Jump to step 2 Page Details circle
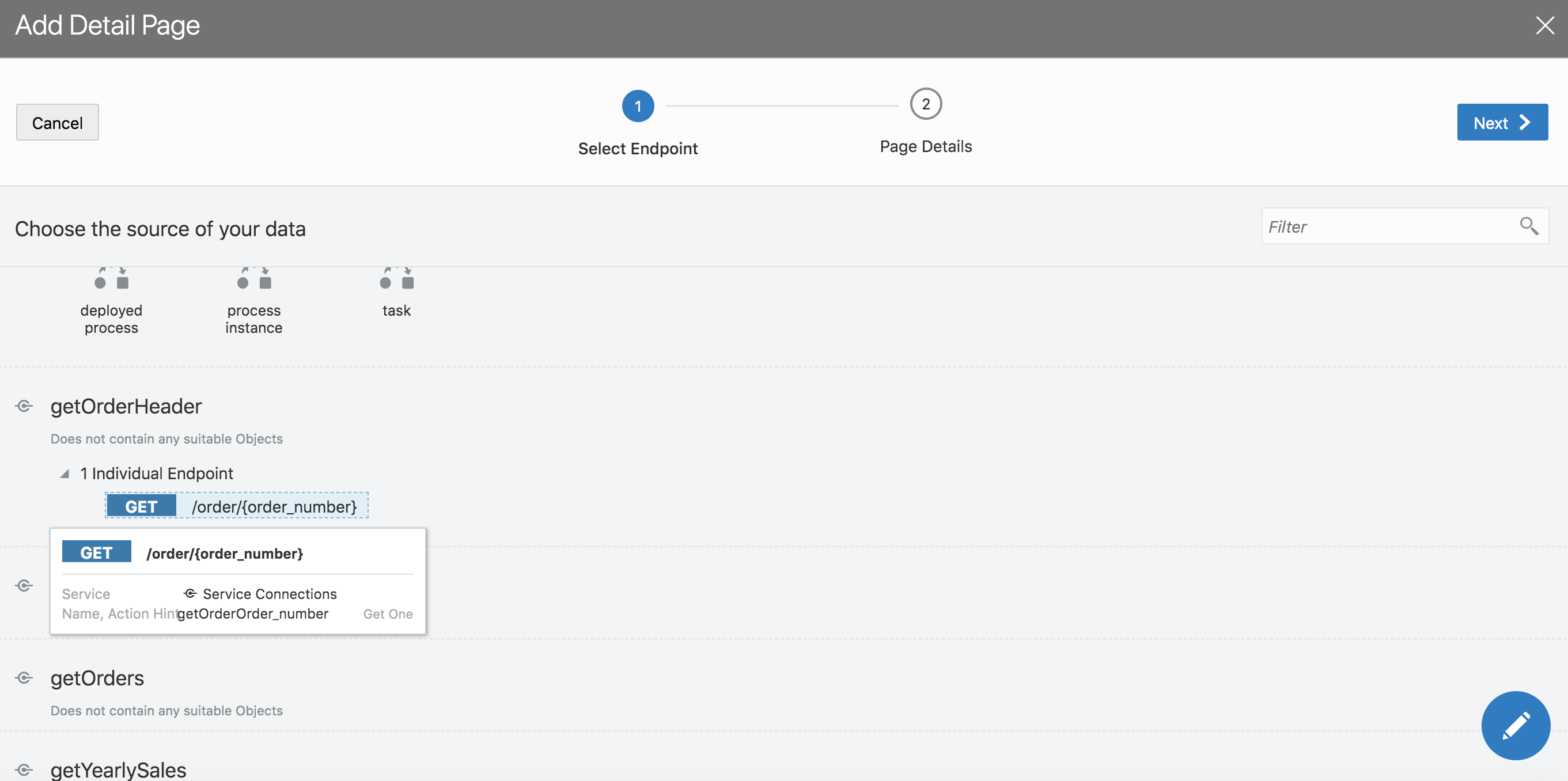This screenshot has height=781, width=1568. [x=925, y=104]
